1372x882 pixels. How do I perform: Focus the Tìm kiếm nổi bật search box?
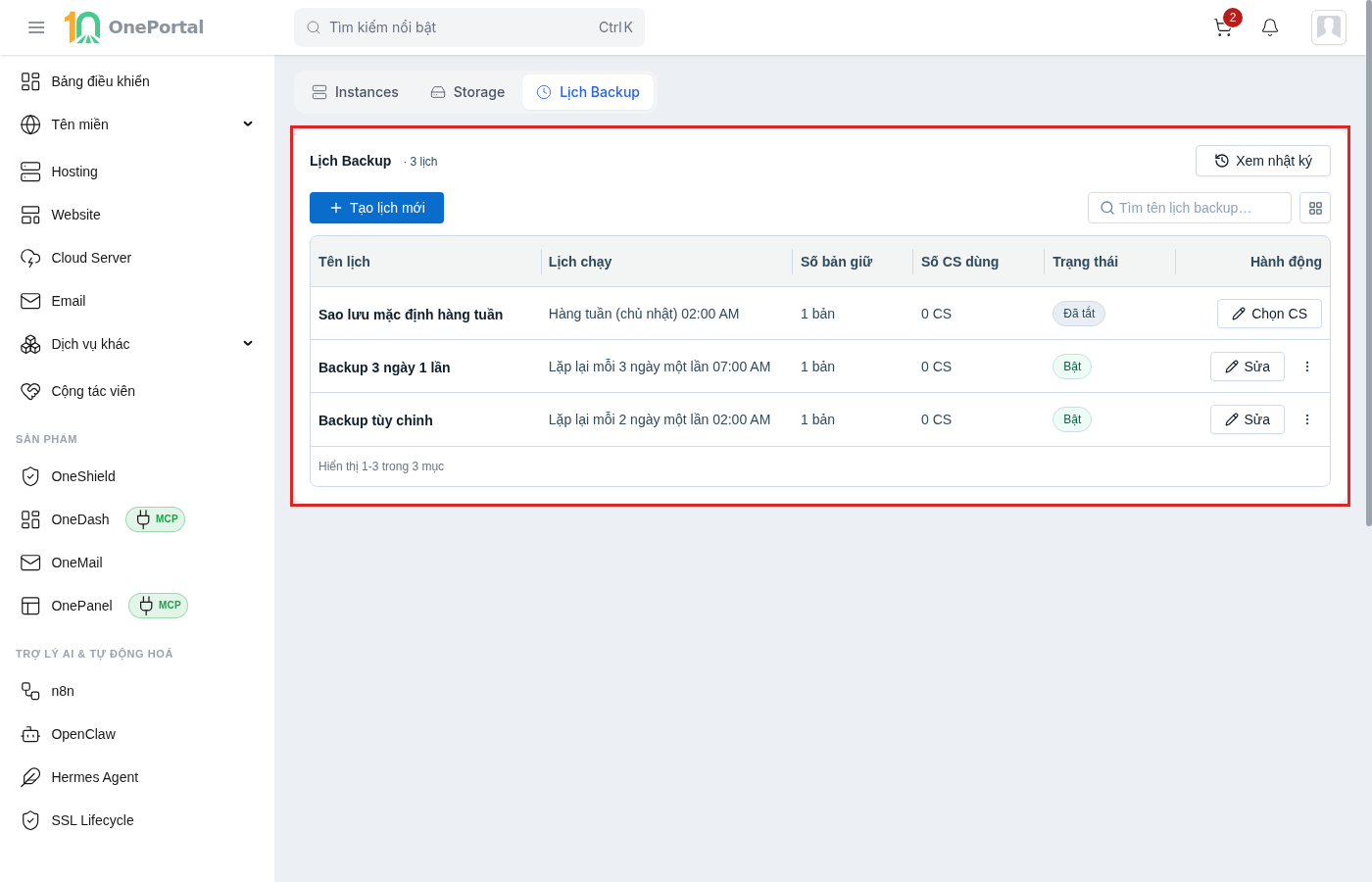pyautogui.click(x=469, y=27)
